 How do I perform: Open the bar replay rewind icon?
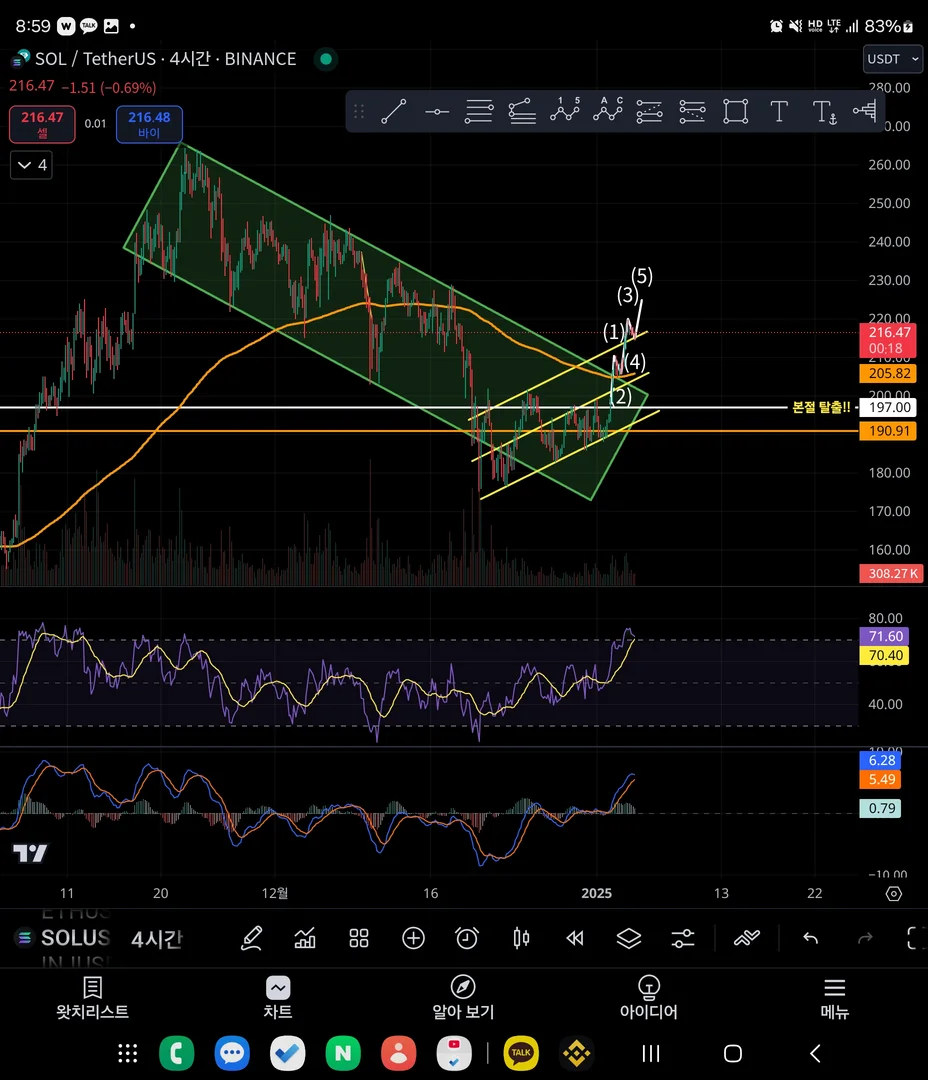tap(575, 938)
